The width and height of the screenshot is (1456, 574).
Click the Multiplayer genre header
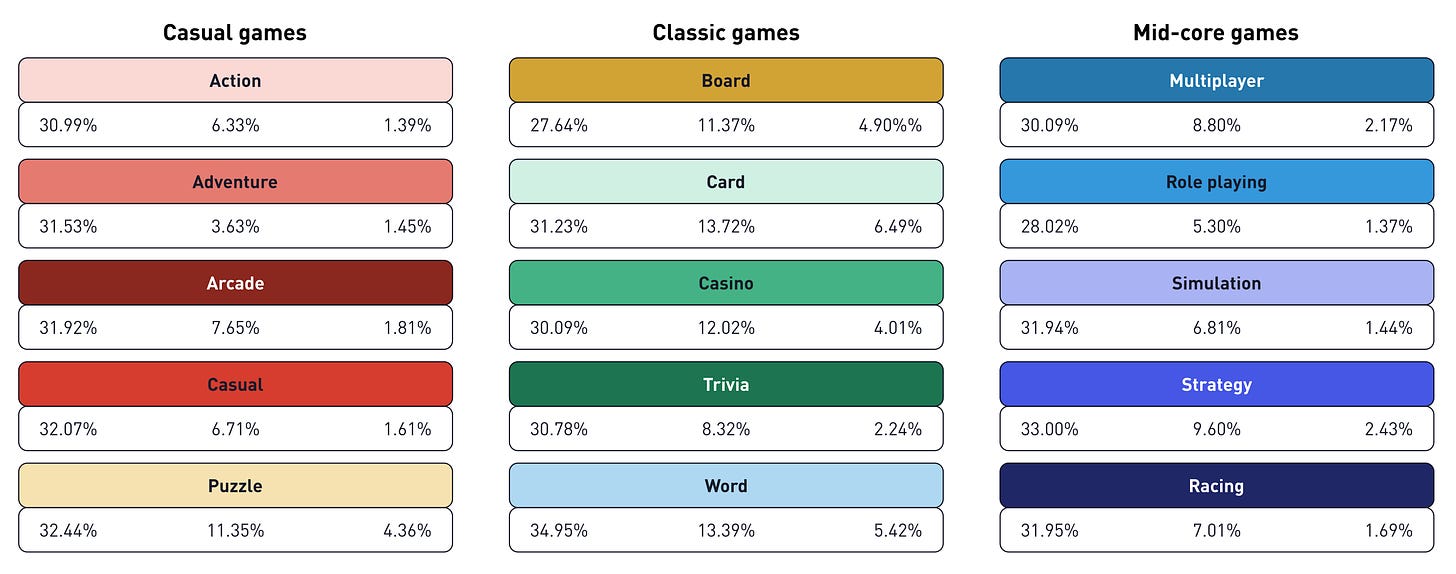click(1216, 81)
